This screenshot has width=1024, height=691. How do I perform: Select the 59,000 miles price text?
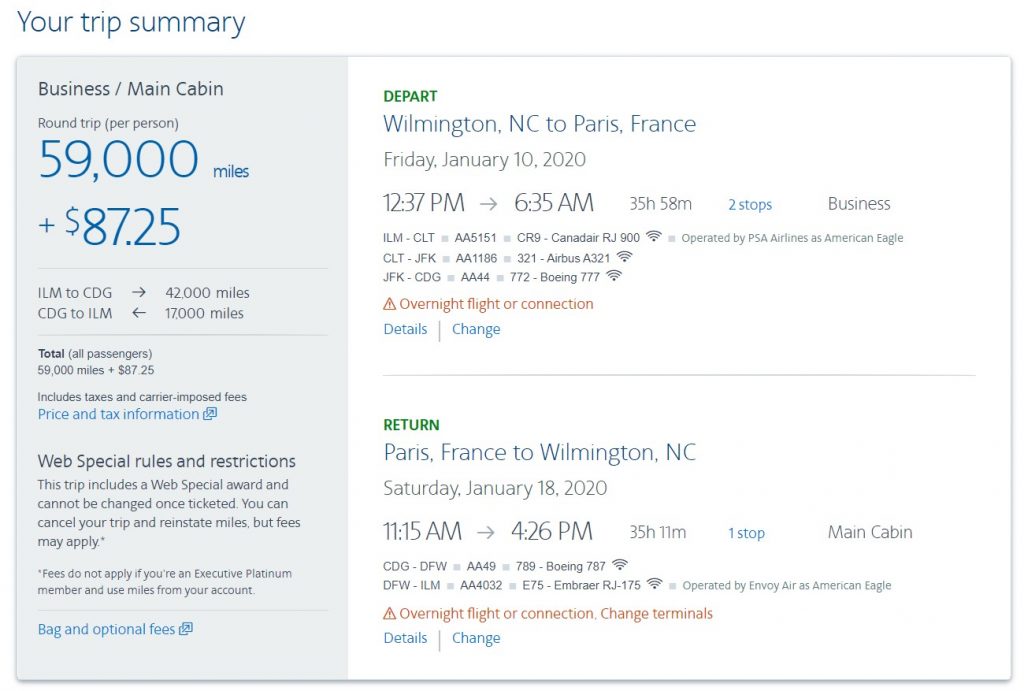click(119, 160)
